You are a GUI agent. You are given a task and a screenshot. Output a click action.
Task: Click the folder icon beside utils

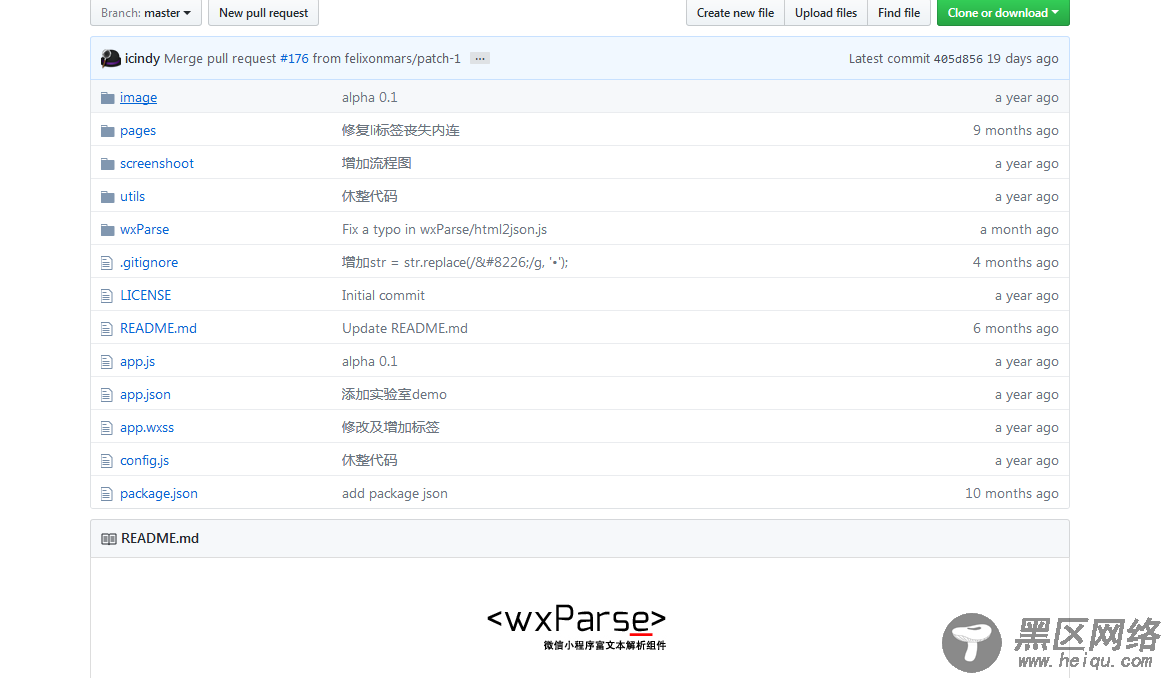(107, 197)
